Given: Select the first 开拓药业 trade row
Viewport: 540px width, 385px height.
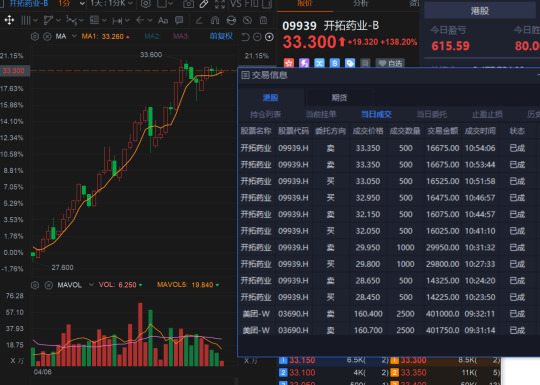Looking at the screenshot, I should pyautogui.click(x=388, y=148).
